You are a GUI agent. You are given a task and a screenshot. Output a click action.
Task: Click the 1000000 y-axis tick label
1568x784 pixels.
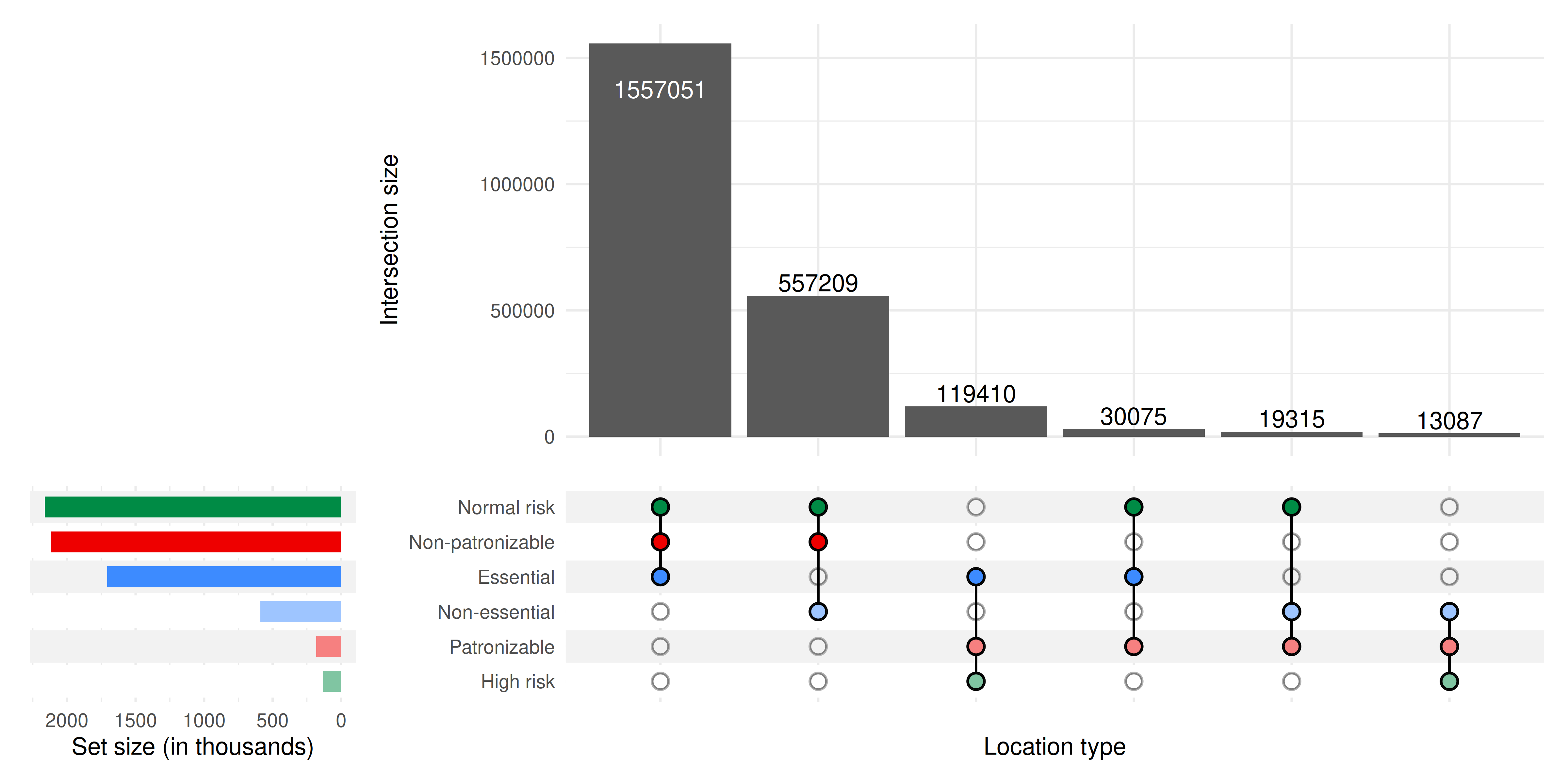(517, 185)
